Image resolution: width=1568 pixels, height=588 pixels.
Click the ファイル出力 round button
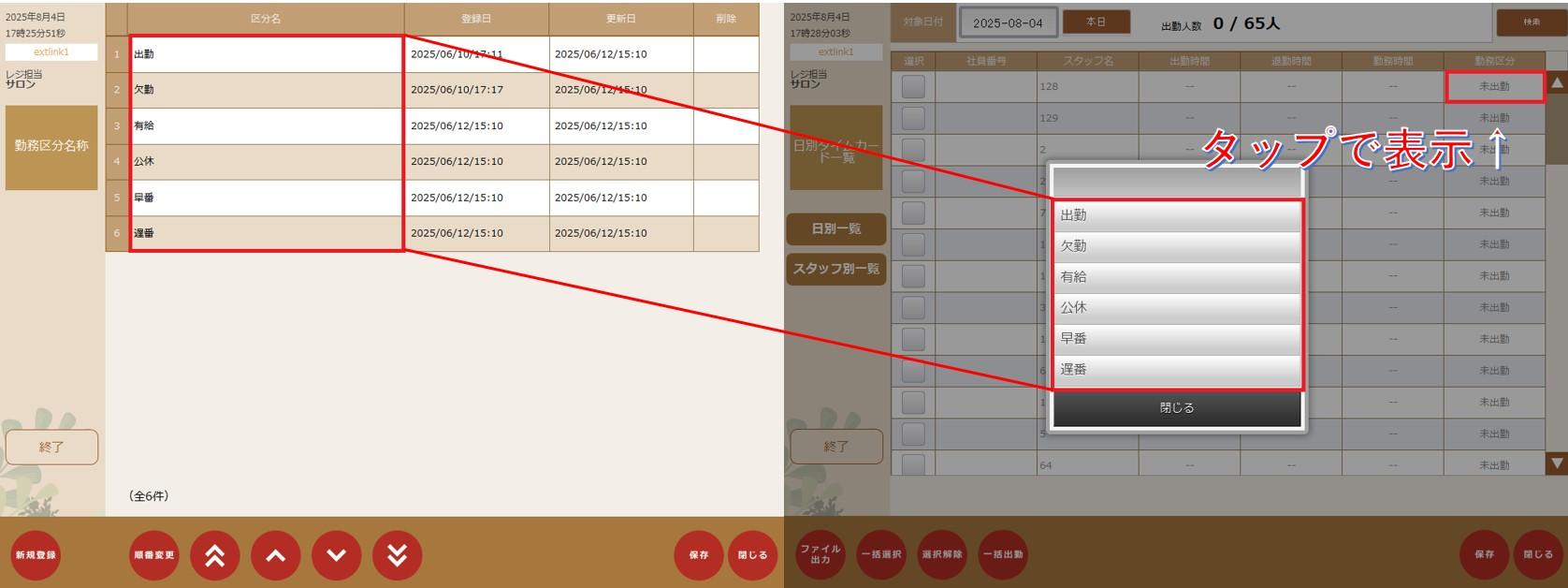click(820, 554)
